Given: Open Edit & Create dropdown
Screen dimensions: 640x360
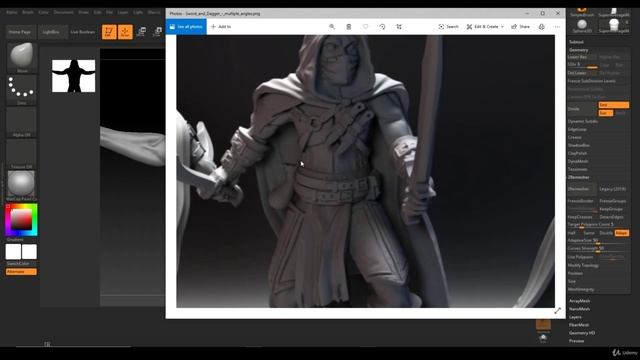Looking at the screenshot, I should (485, 27).
